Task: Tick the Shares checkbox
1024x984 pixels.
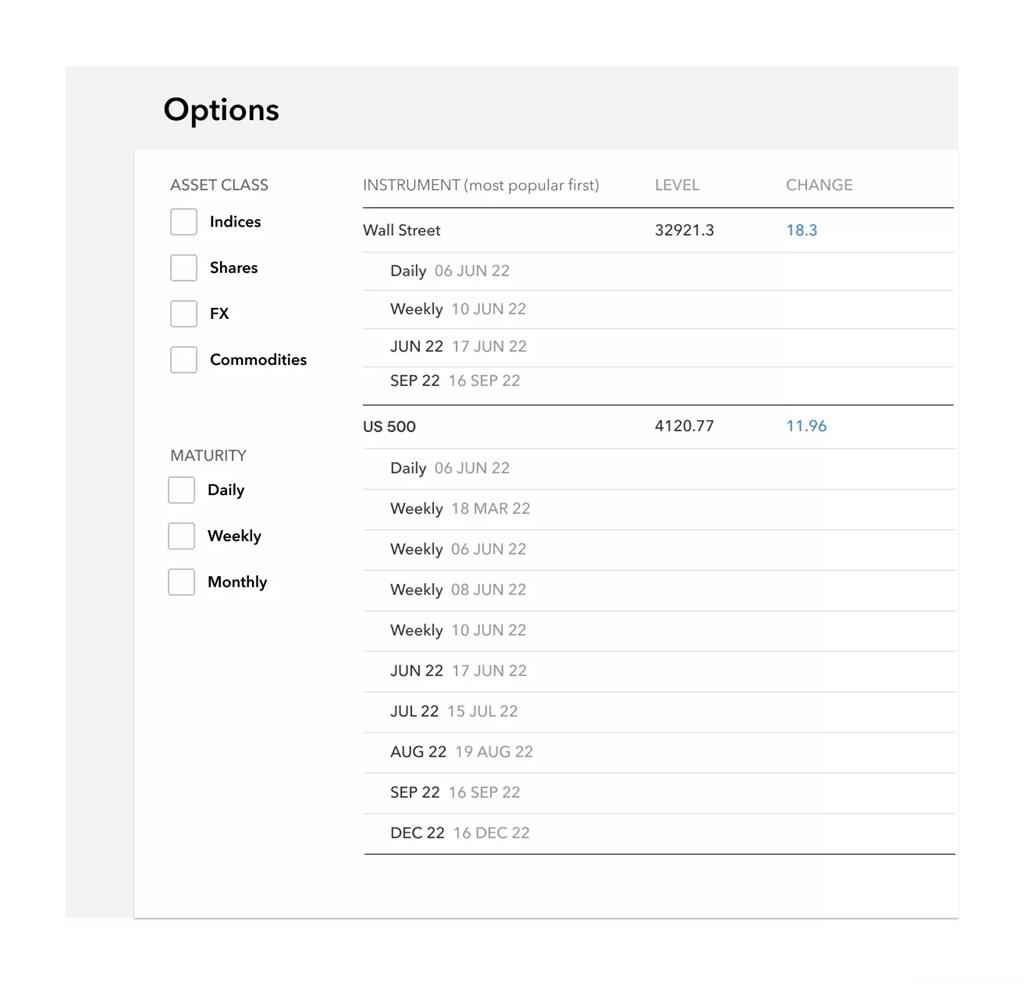Action: (184, 268)
